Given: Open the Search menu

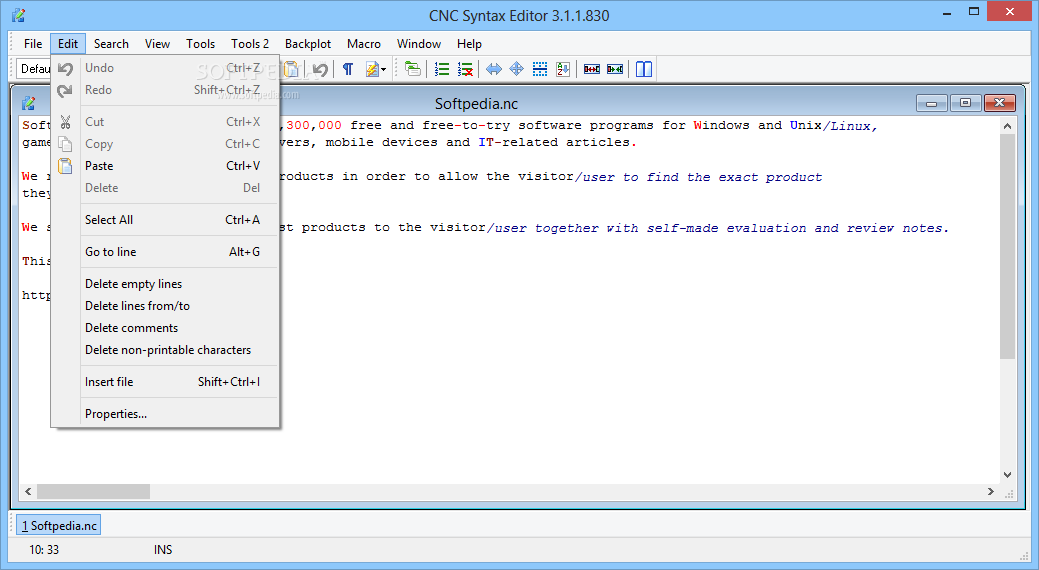Looking at the screenshot, I should [x=111, y=44].
